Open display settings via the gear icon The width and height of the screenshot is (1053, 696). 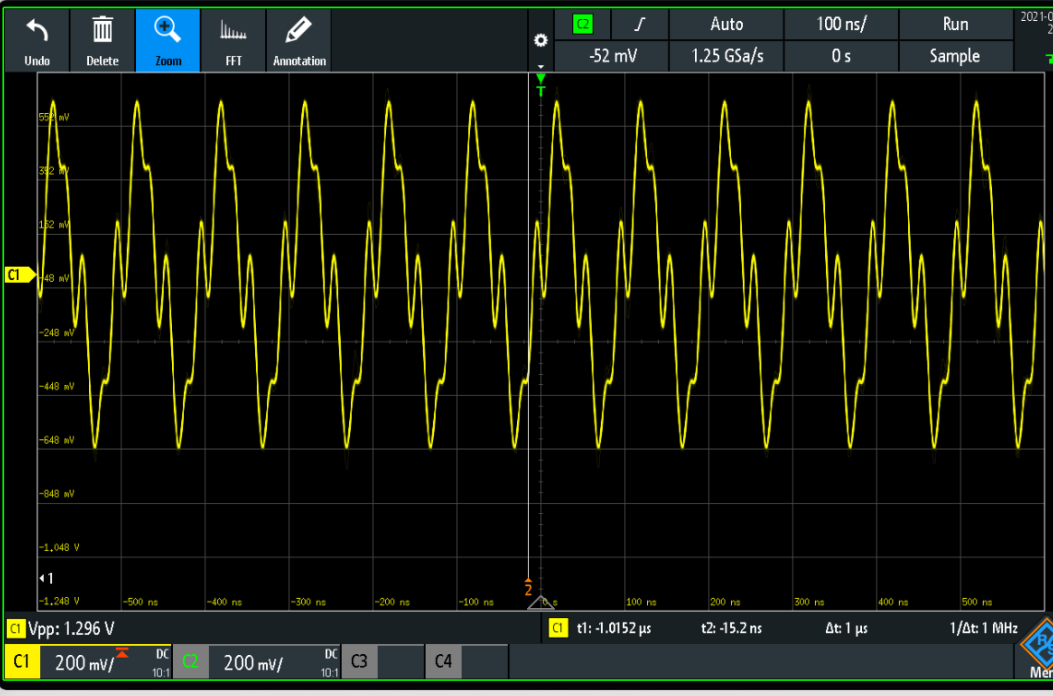point(540,40)
